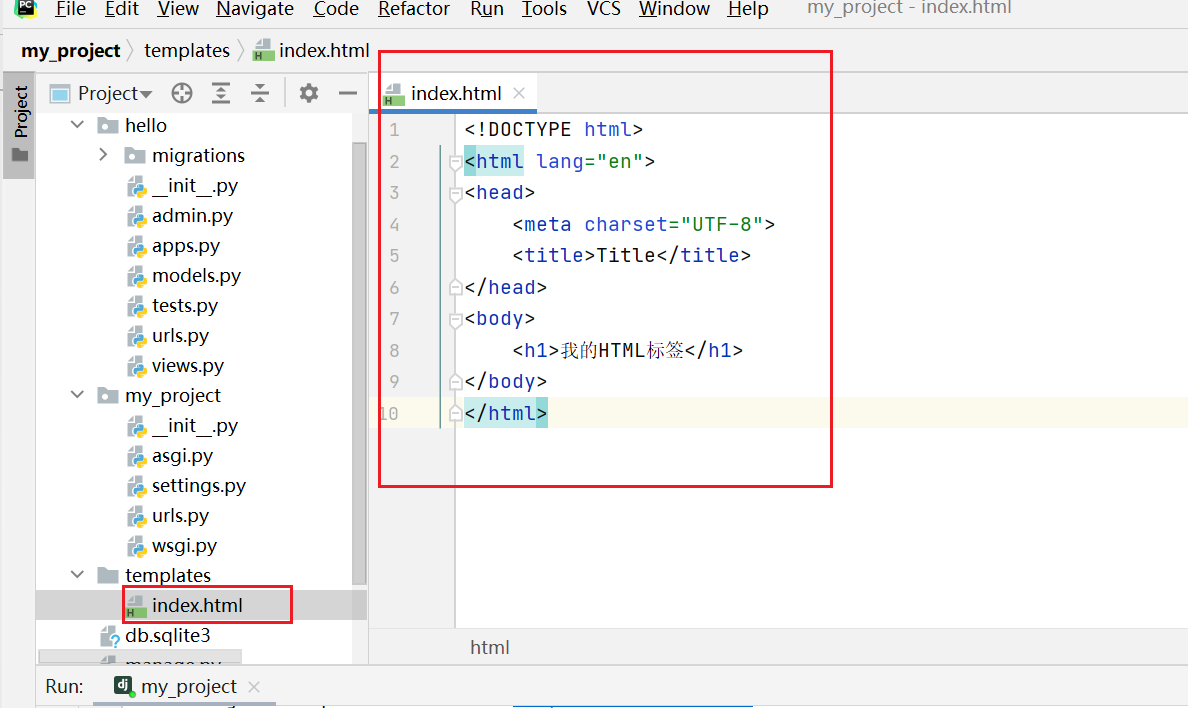Select wsgi.py in project tree

[184, 545]
